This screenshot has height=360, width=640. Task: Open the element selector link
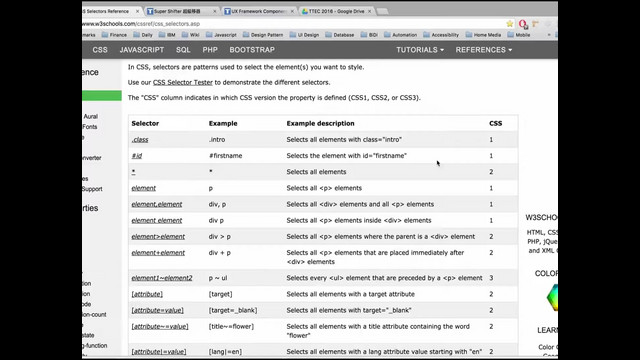coord(144,188)
